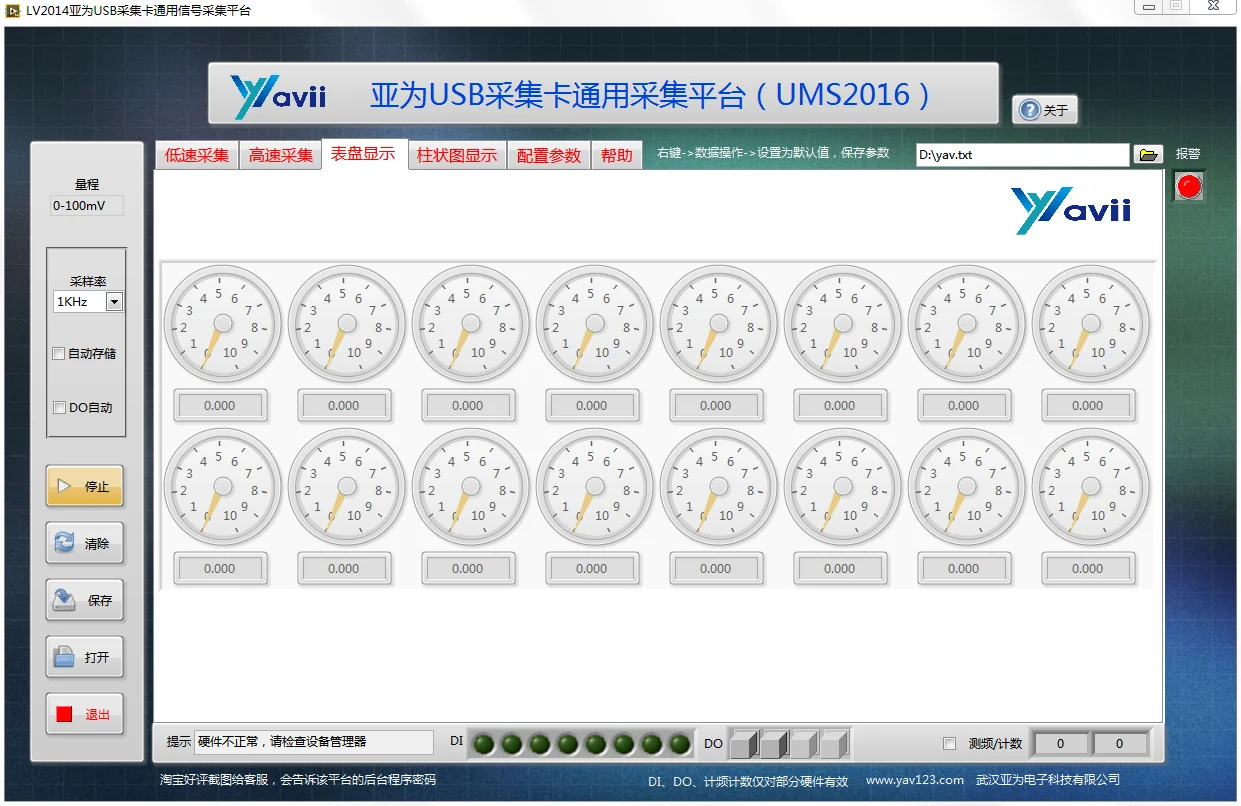Toggle the second DO output switch

click(x=774, y=744)
